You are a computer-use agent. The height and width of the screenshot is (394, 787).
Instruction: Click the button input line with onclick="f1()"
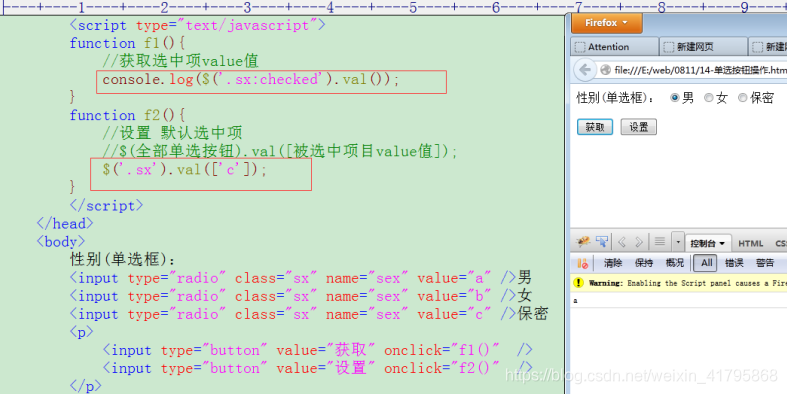(317, 350)
